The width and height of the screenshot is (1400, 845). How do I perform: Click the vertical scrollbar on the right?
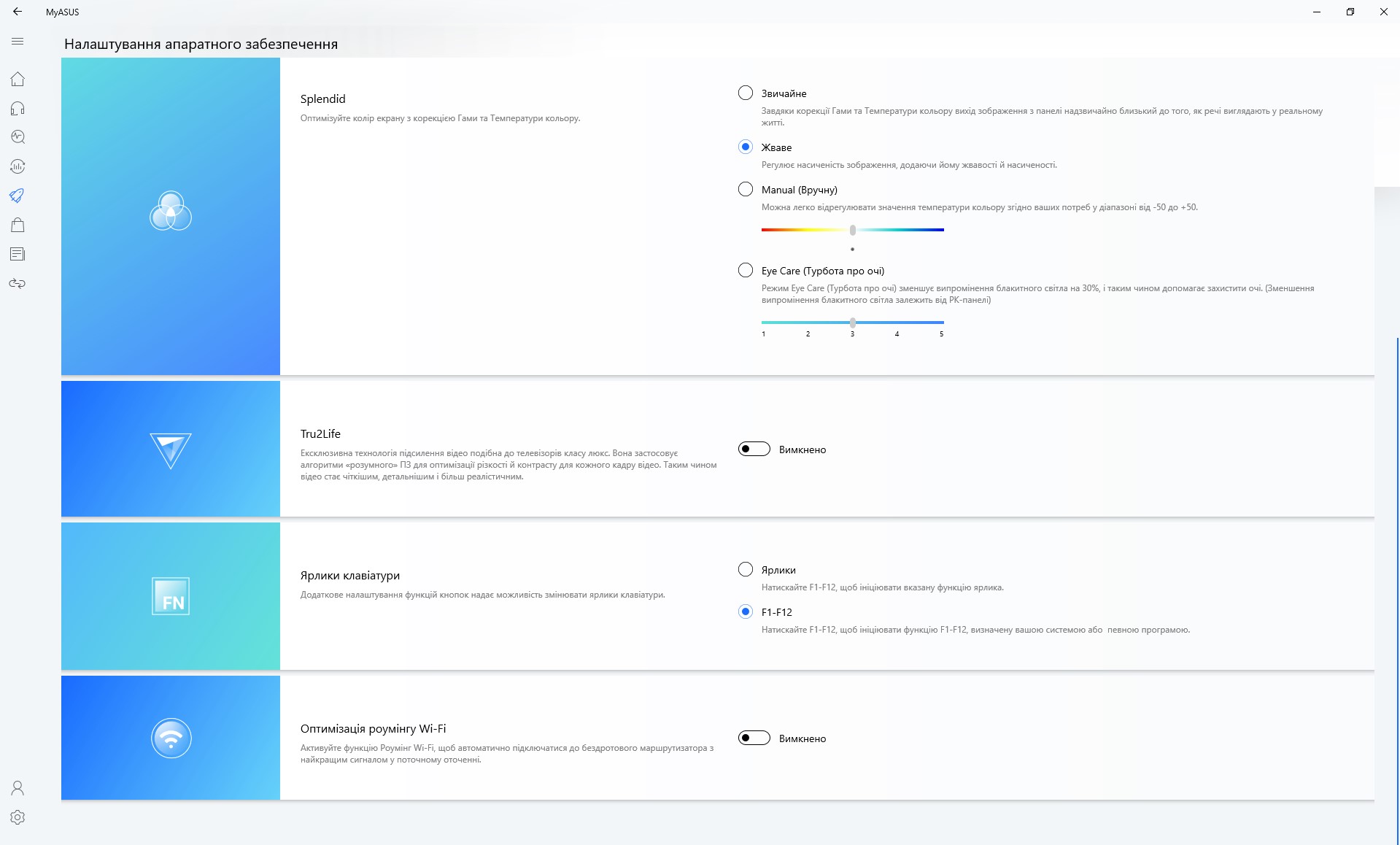(1397, 591)
